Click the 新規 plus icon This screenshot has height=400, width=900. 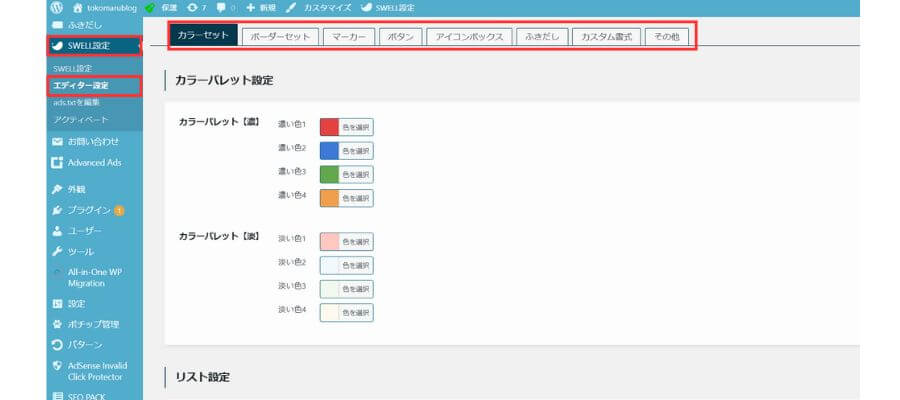tap(250, 7)
